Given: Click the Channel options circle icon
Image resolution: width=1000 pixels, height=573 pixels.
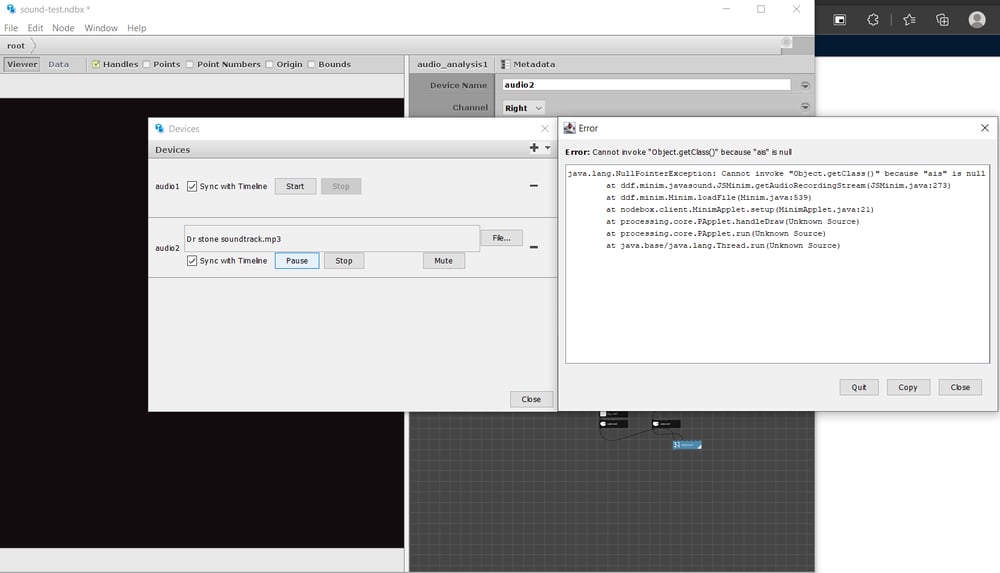Looking at the screenshot, I should [805, 107].
